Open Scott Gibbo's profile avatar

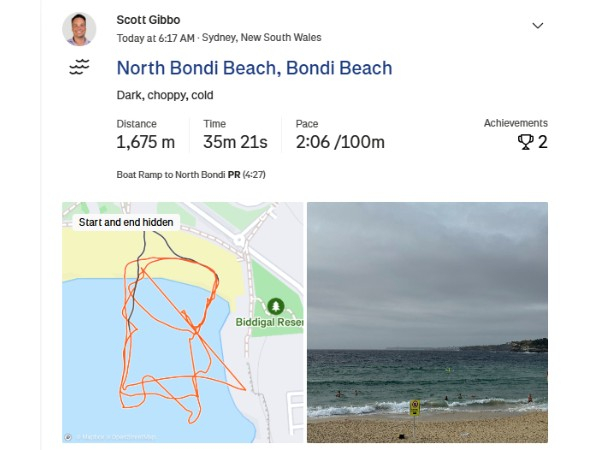click(79, 29)
